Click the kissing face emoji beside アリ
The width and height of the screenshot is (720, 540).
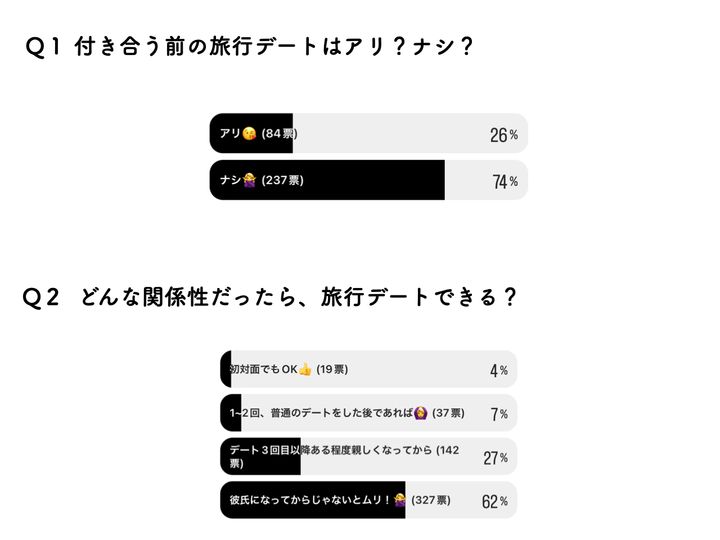tap(250, 134)
